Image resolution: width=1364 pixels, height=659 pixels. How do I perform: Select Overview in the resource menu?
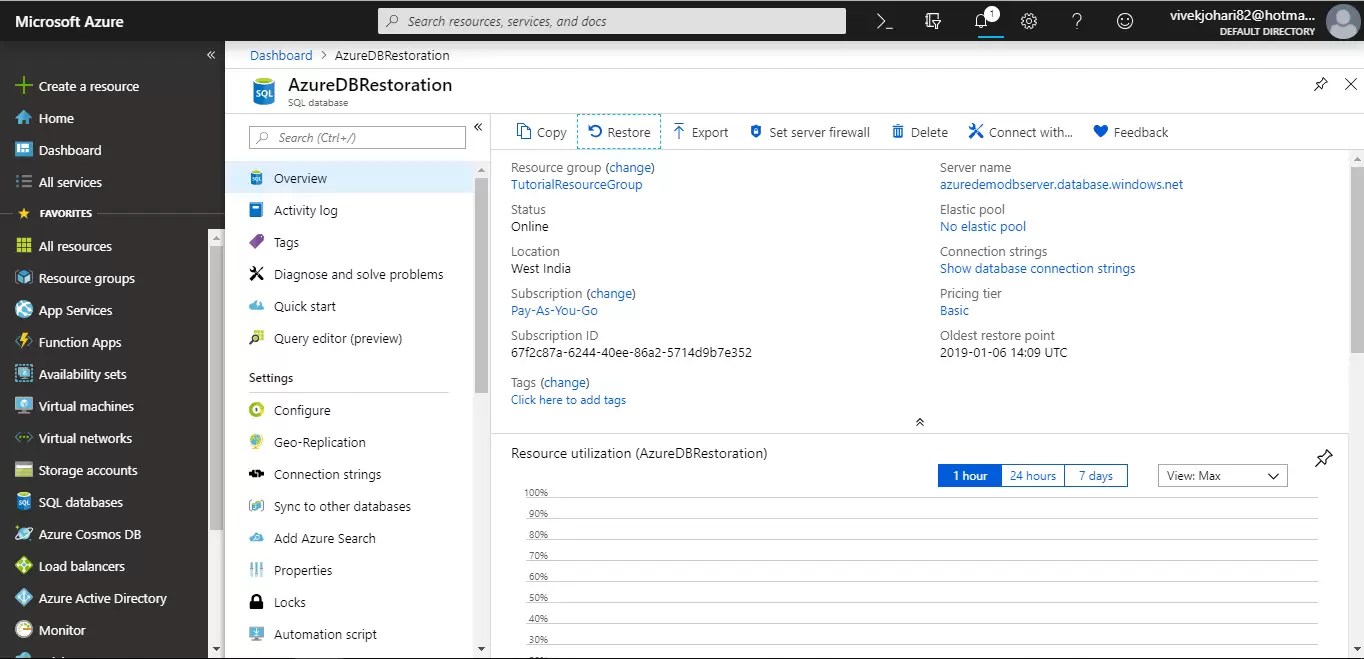[349, 178]
